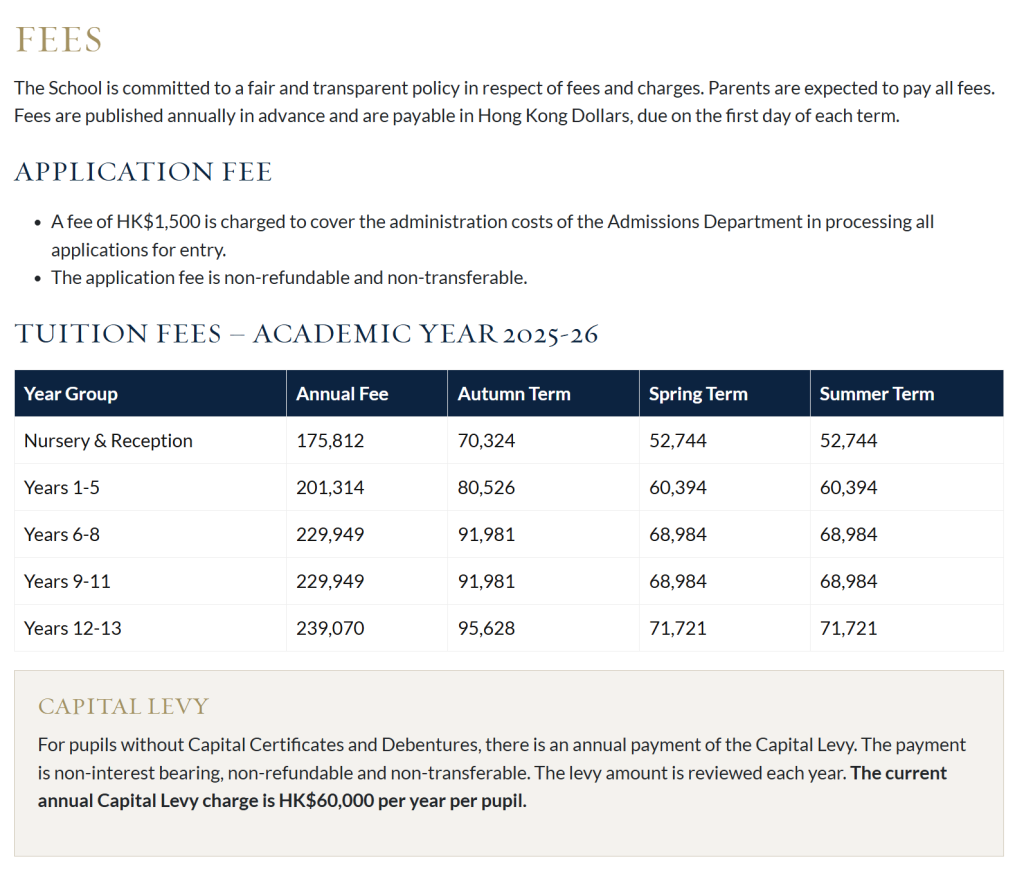Click the bold HK$60,000 Capital Levy sentence
Image resolution: width=1024 pixels, height=870 pixels.
281,801
